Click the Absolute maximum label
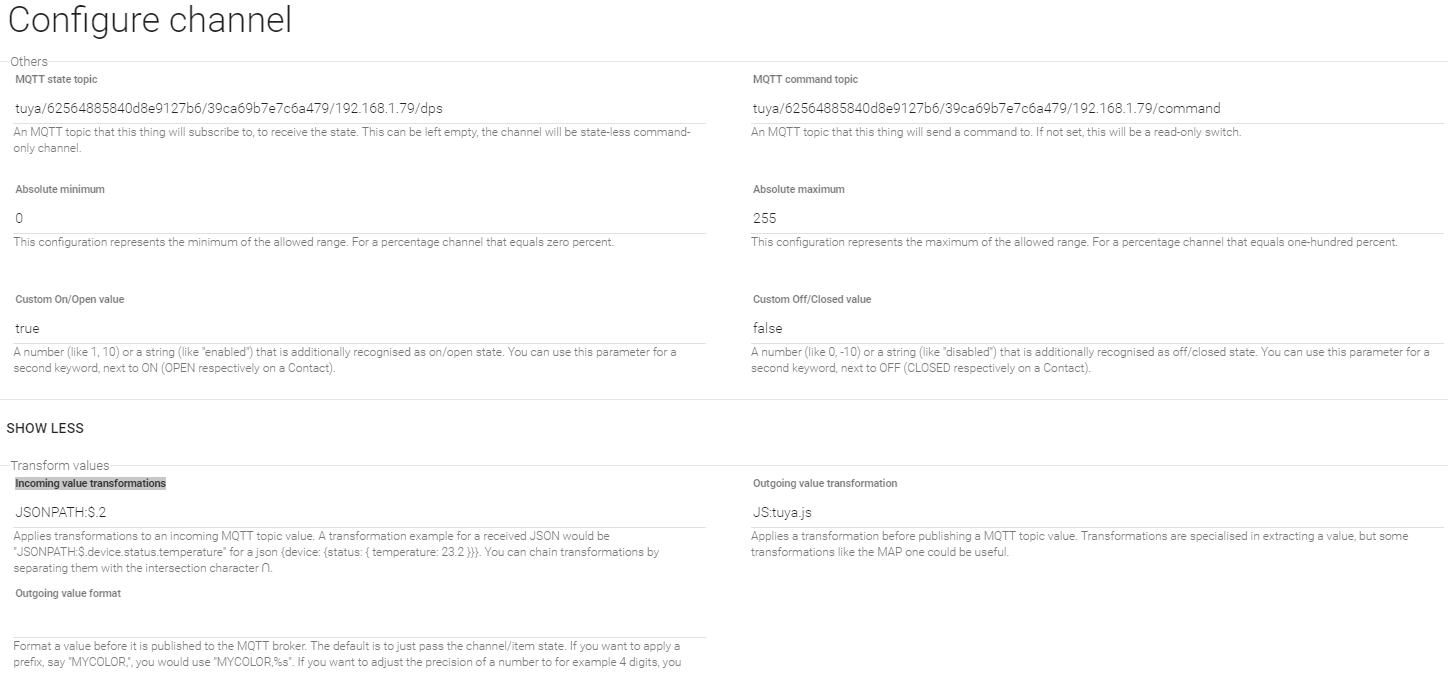1448x681 pixels. pos(798,189)
